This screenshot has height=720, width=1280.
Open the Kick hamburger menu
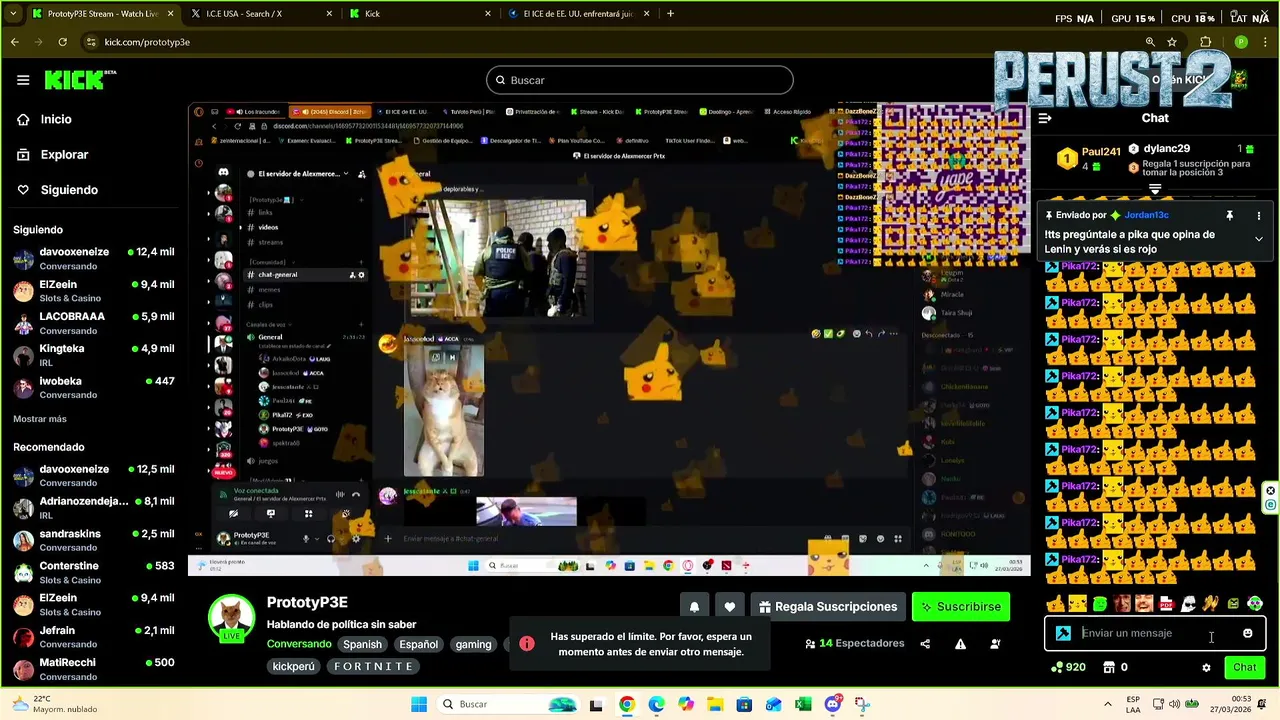(x=23, y=80)
